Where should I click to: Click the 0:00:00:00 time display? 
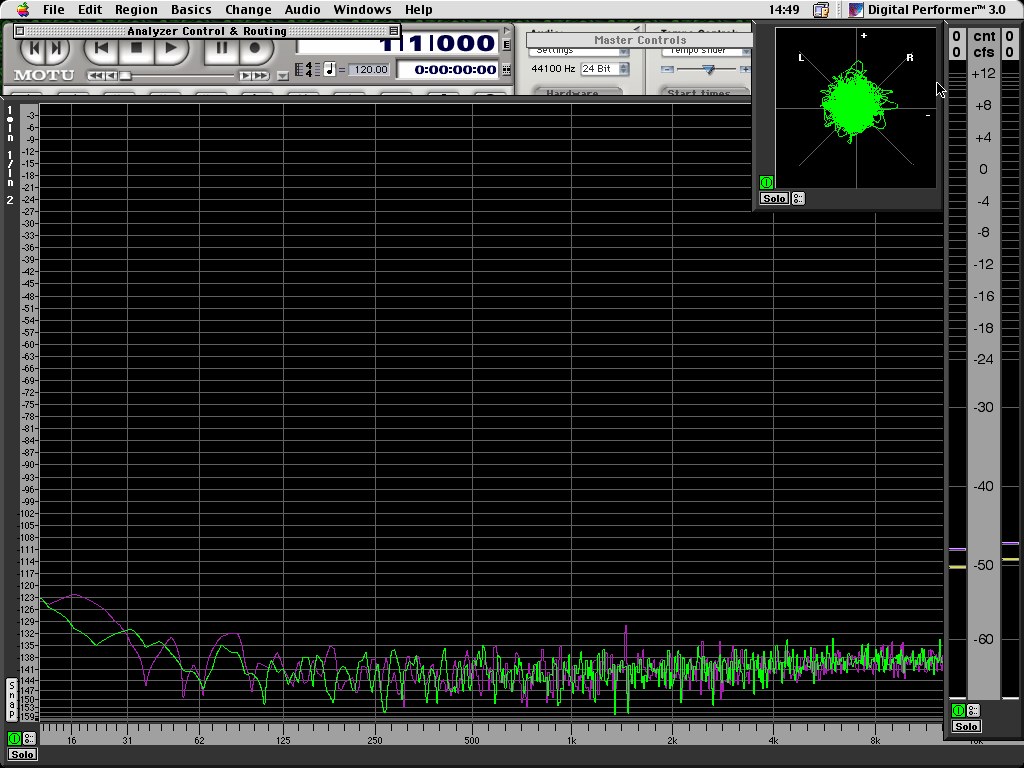(449, 69)
